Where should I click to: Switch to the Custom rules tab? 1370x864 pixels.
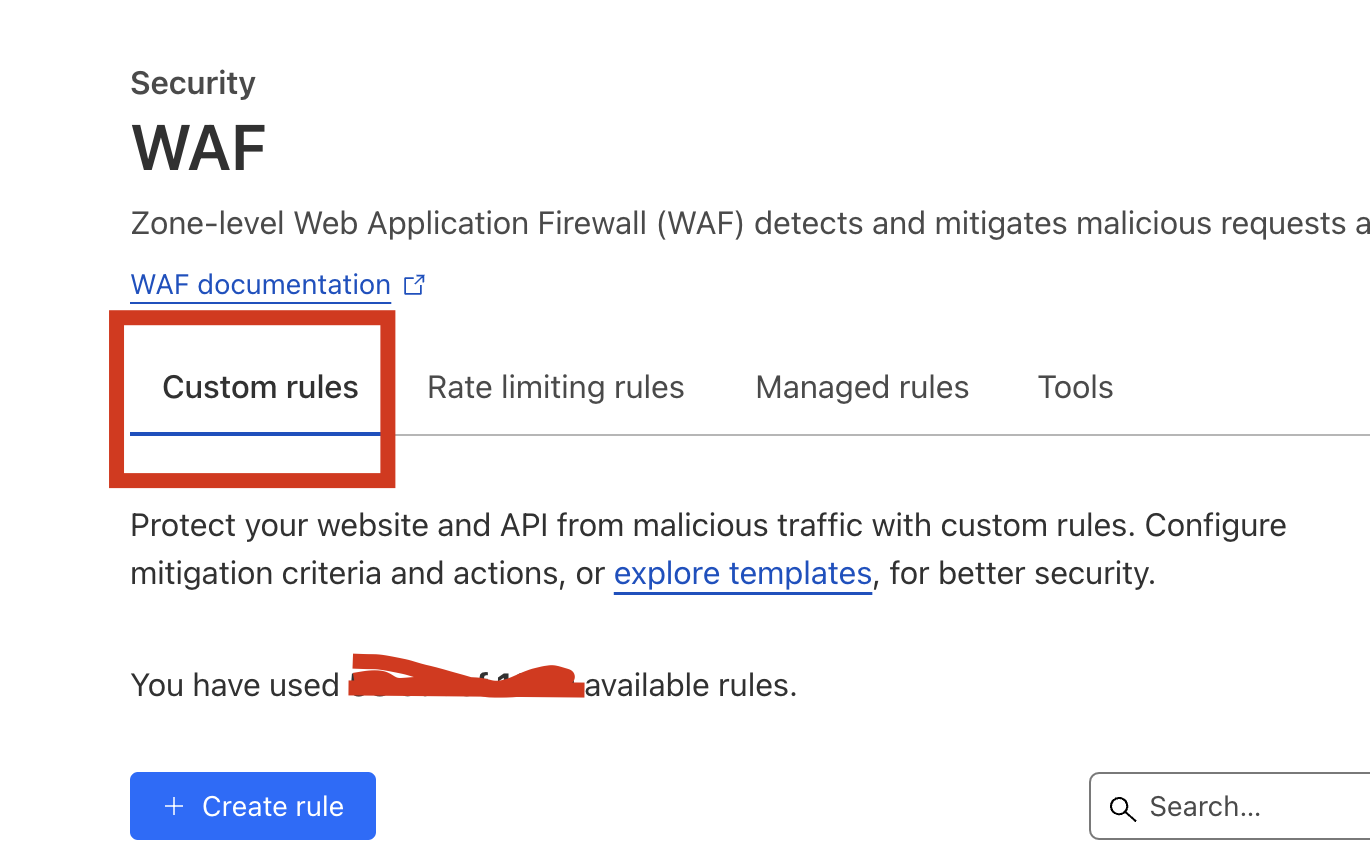pos(260,388)
